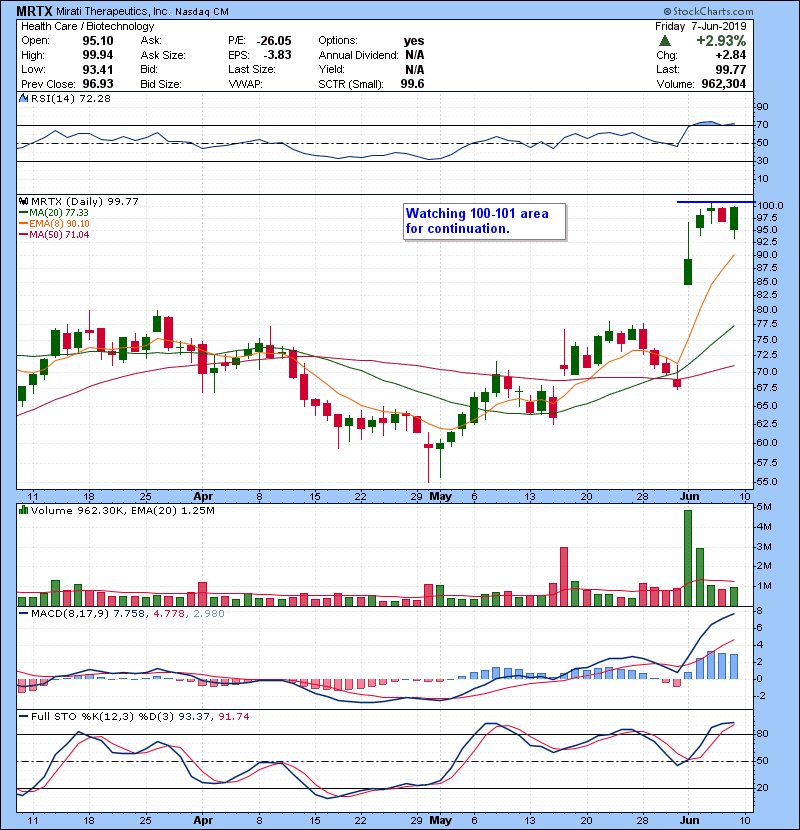The width and height of the screenshot is (800, 830).
Task: Click the green up-triangle change indicator
Action: (x=665, y=41)
